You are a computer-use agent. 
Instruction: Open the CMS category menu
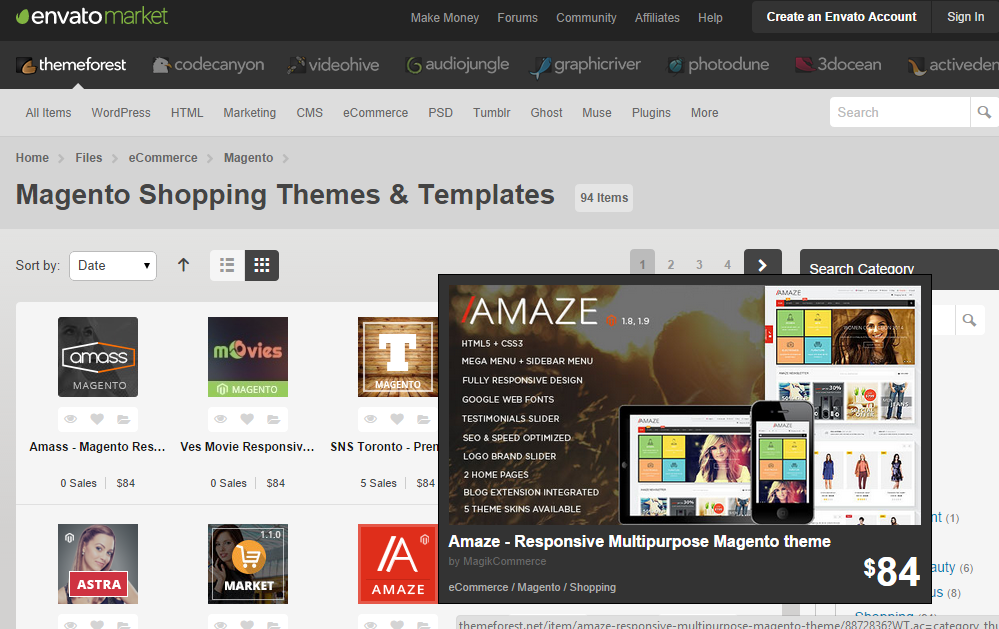point(310,113)
